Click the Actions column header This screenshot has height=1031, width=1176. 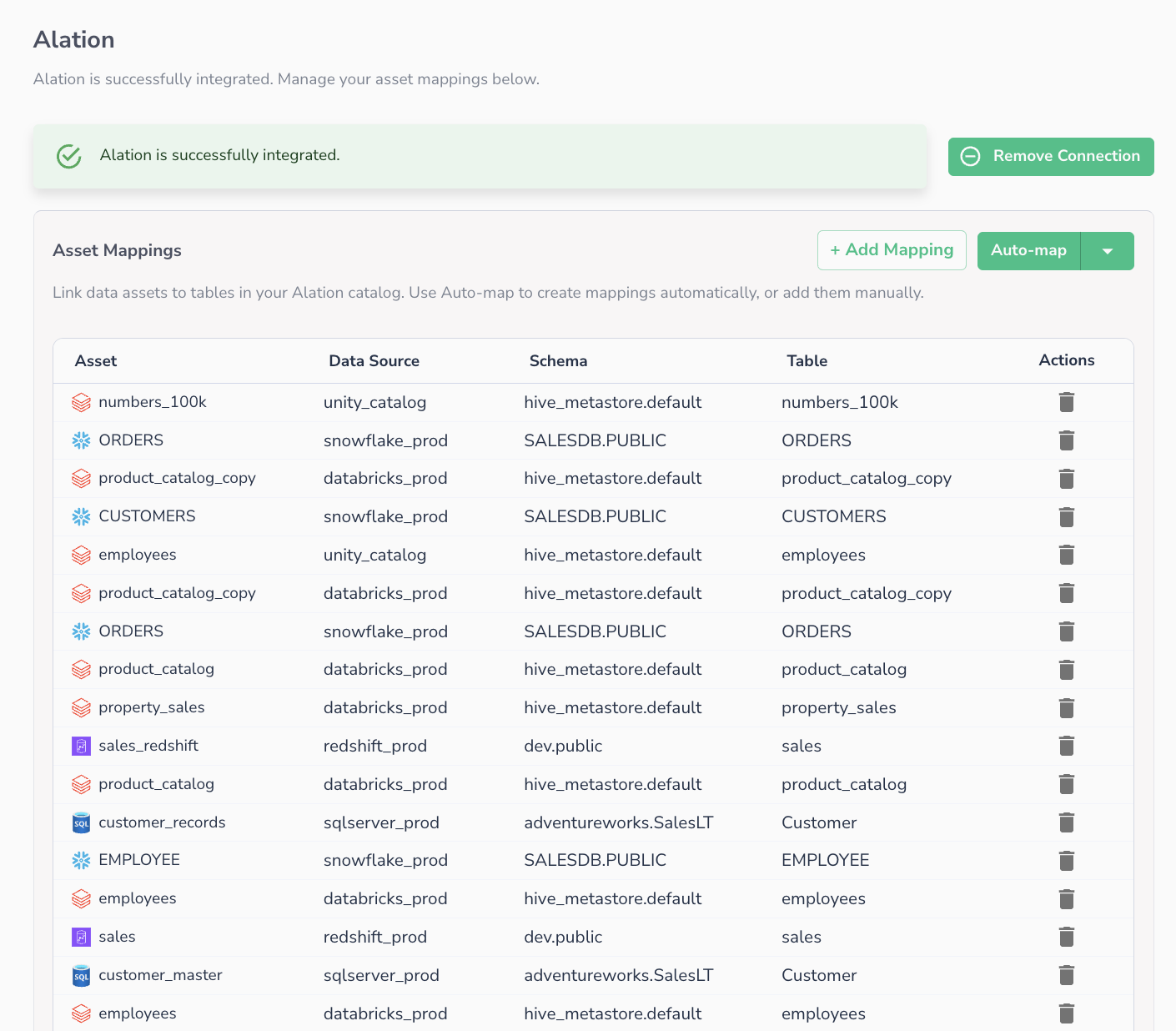point(1067,360)
